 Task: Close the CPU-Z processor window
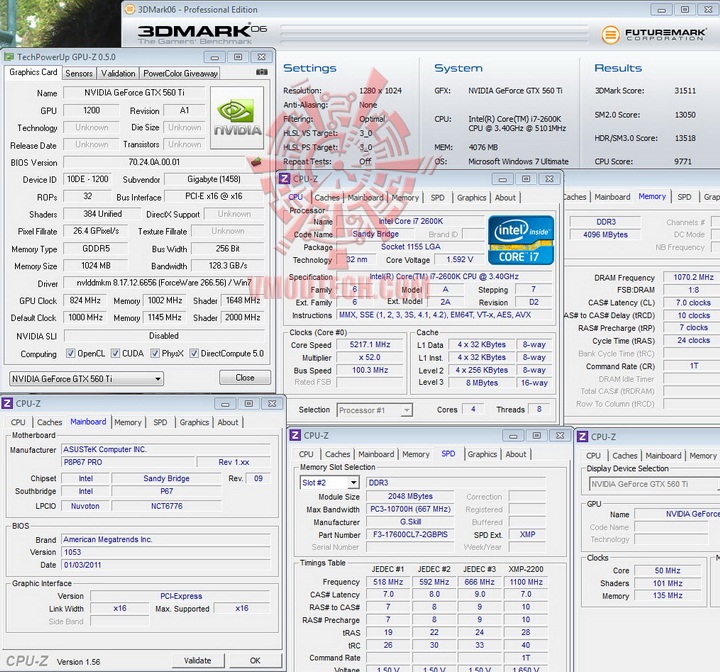tap(549, 179)
